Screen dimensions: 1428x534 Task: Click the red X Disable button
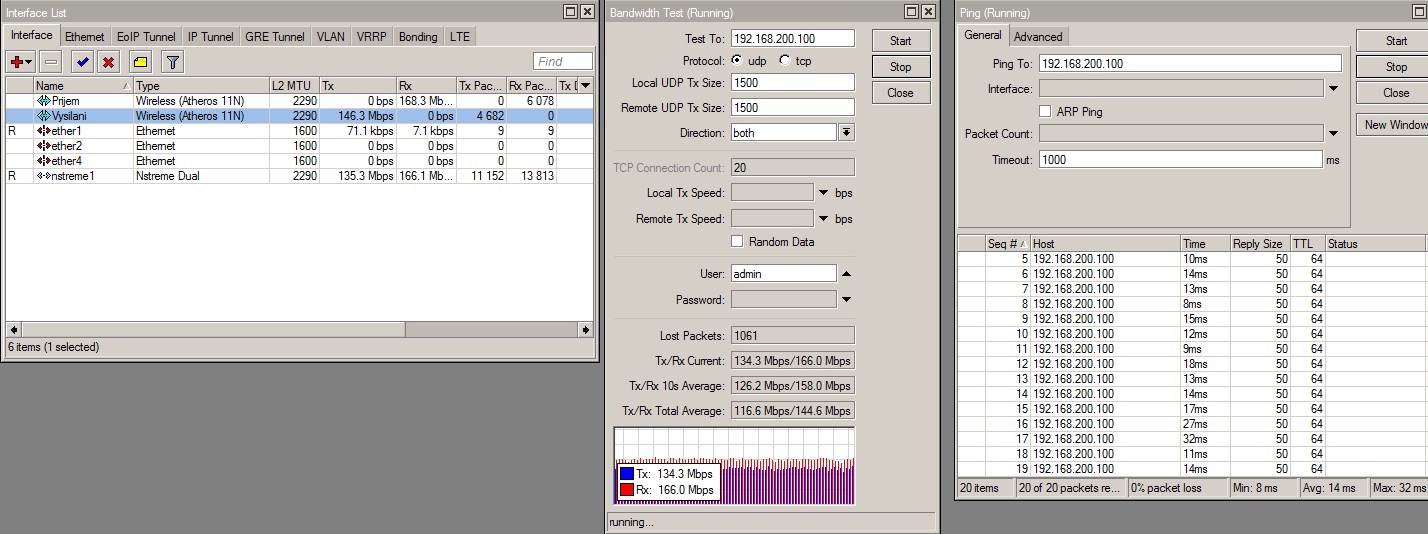108,62
